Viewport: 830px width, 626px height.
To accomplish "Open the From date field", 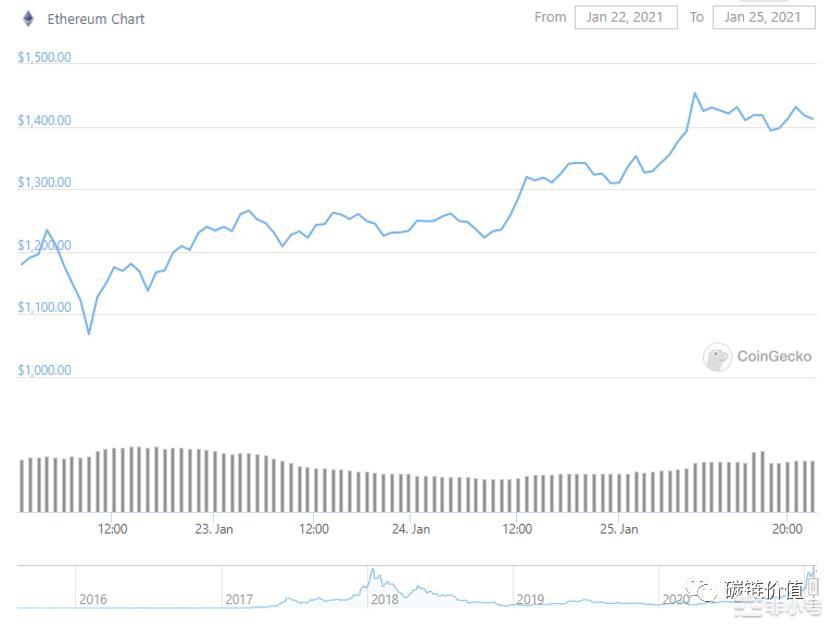I will click(x=625, y=17).
